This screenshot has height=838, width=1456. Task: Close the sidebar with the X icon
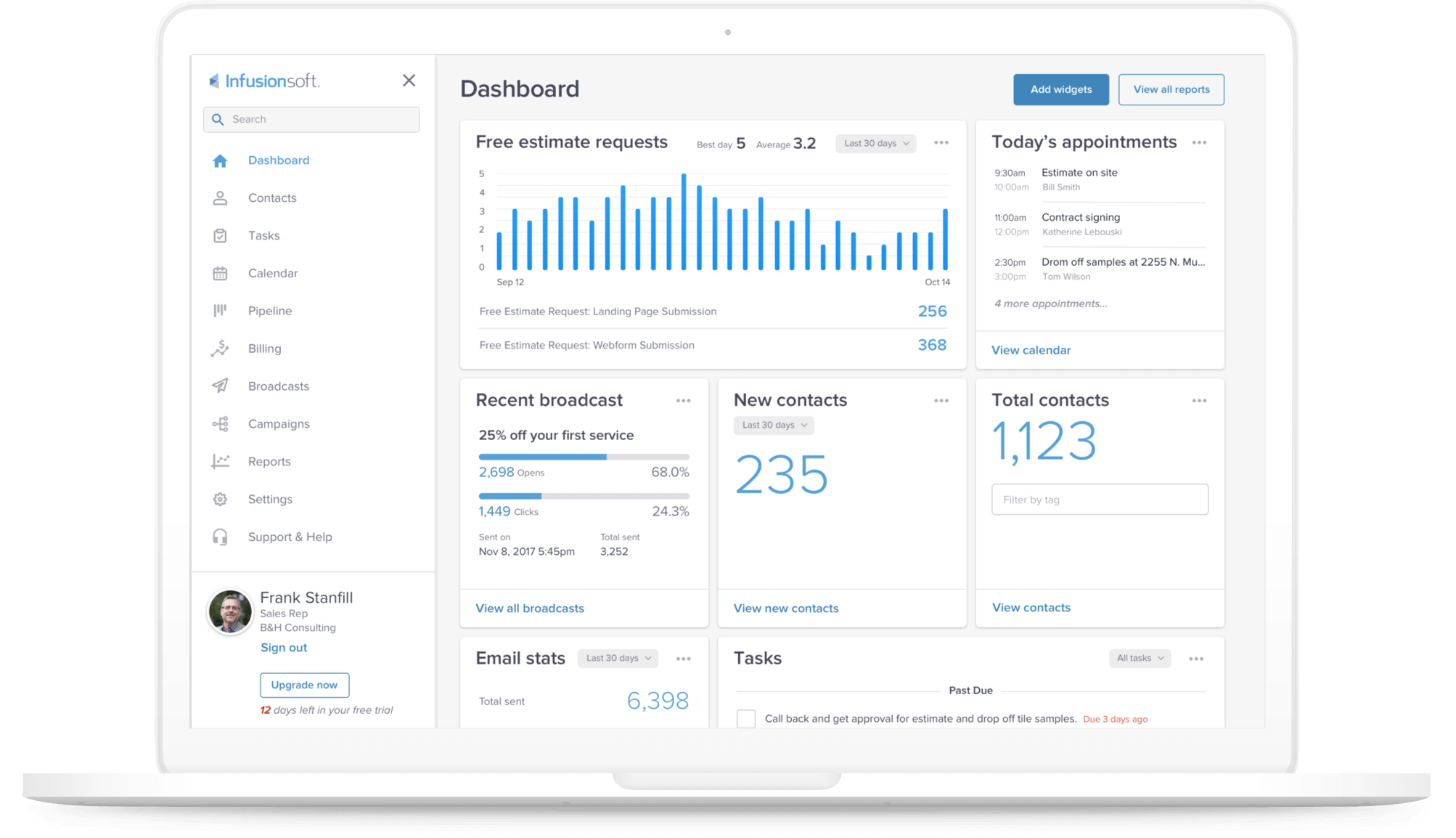click(x=409, y=81)
